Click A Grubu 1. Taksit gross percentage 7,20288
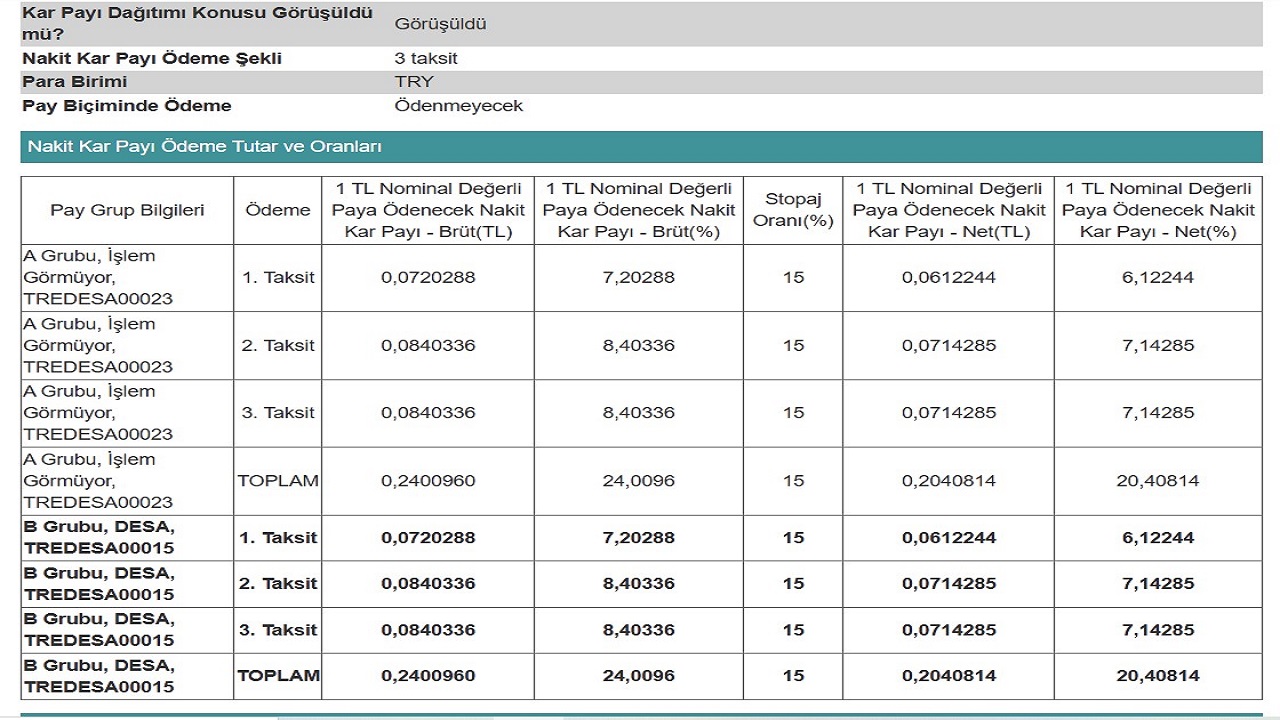Image resolution: width=1280 pixels, height=720 pixels. pos(639,278)
